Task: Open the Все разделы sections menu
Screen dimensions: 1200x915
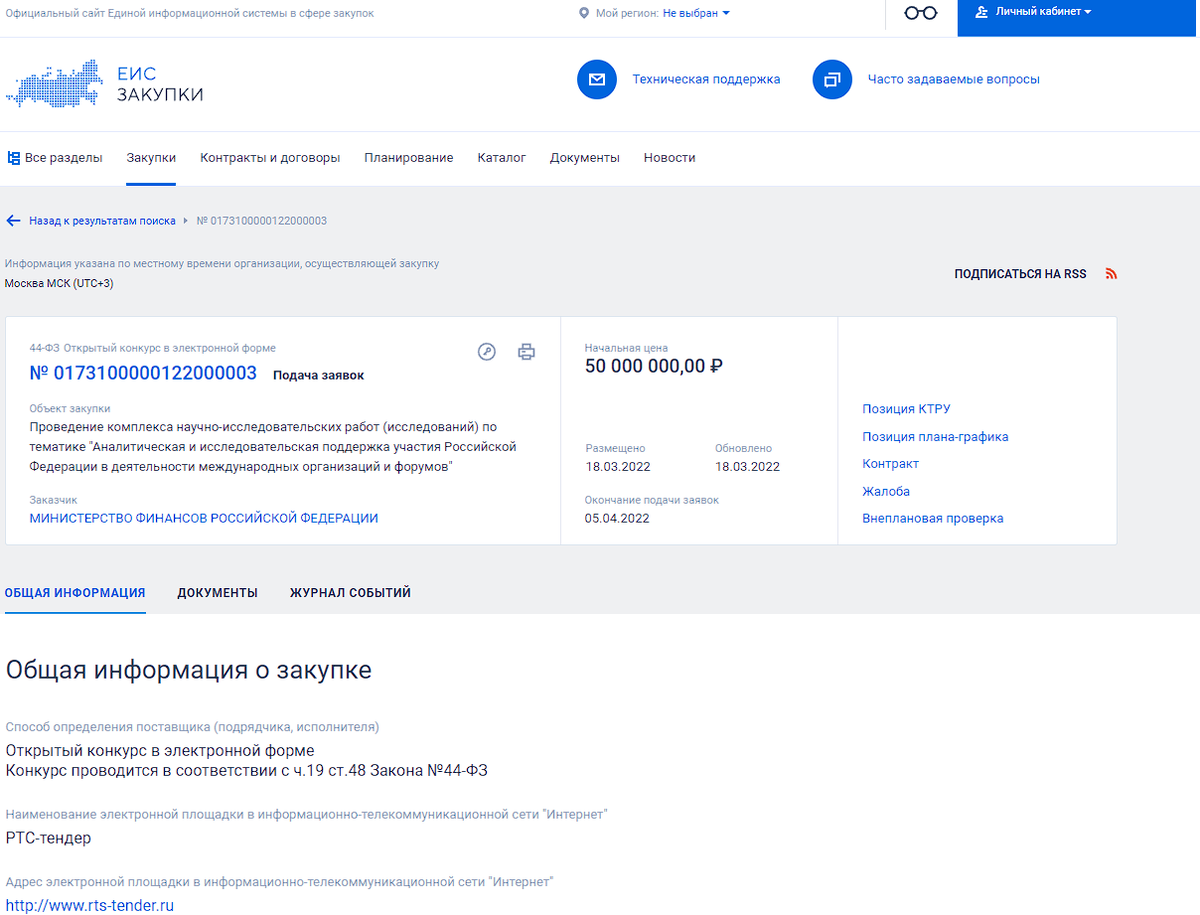Action: point(55,157)
